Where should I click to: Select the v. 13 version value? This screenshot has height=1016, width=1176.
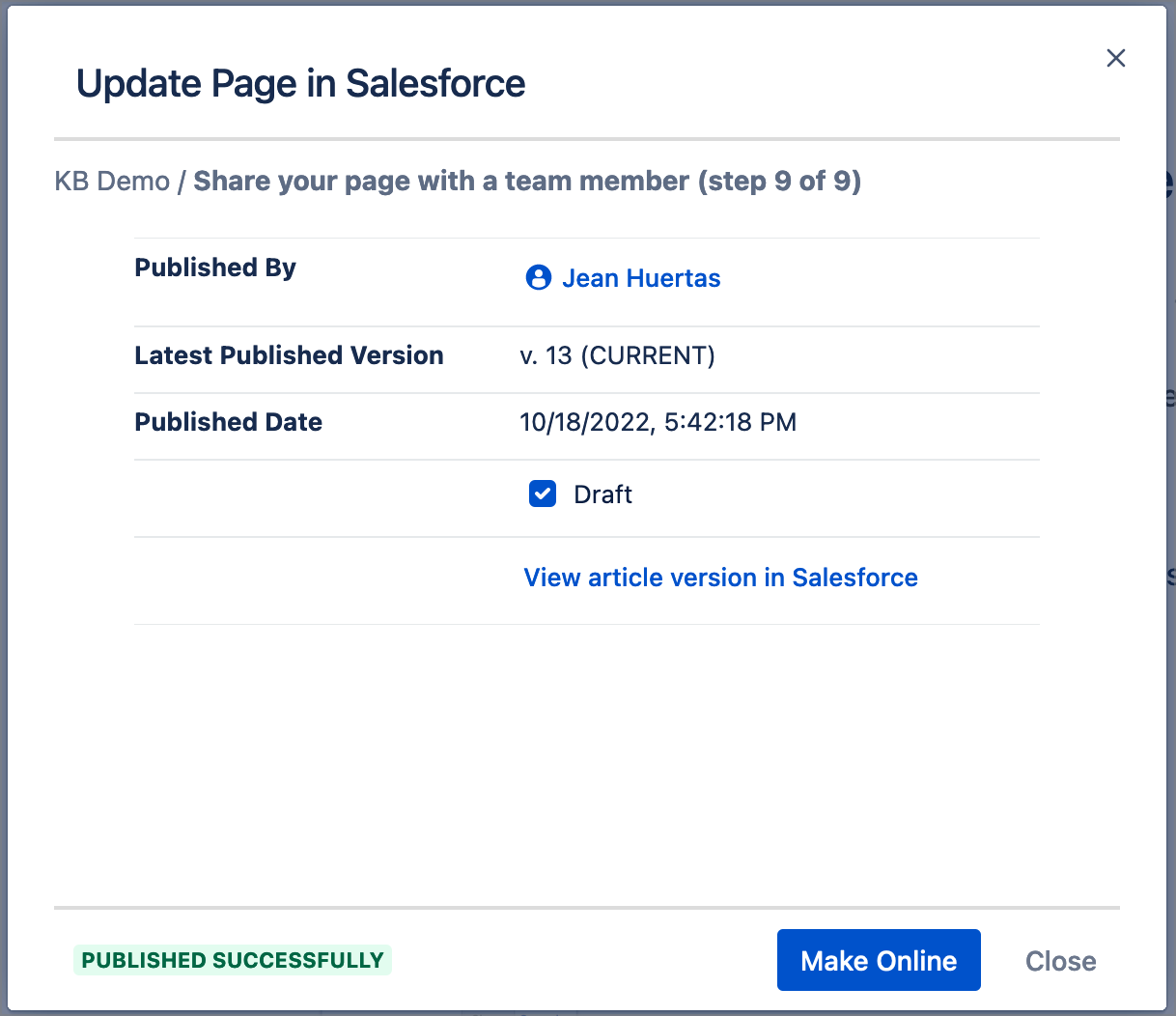[x=546, y=355]
